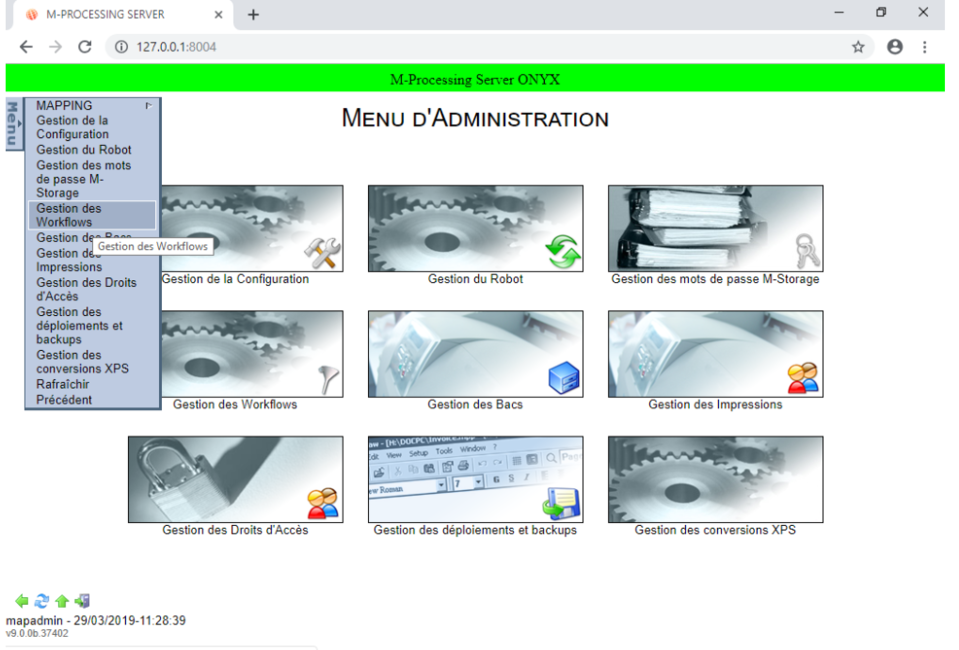Screen dimensions: 959x650
Task: Expand the MAPPING submenu arrow
Action: click(x=149, y=105)
